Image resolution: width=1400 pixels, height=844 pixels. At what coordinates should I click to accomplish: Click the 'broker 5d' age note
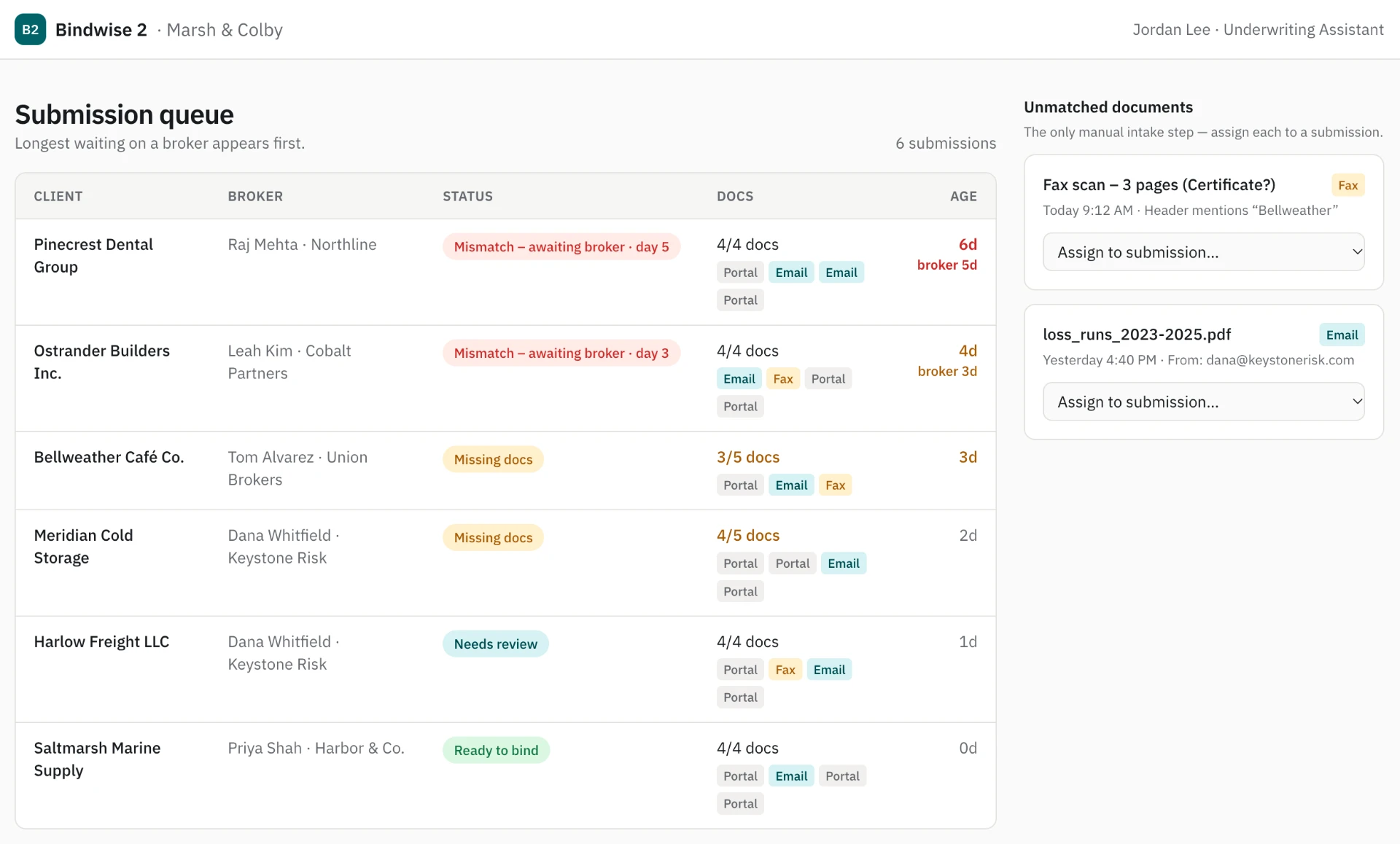click(946, 265)
